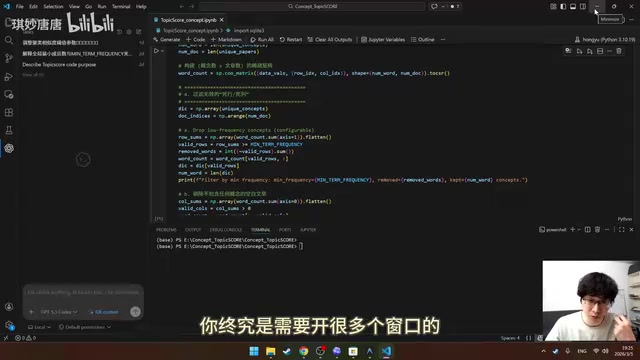This screenshot has width=640, height=360.
Task: Open chat history clock icon
Action: point(120,31)
